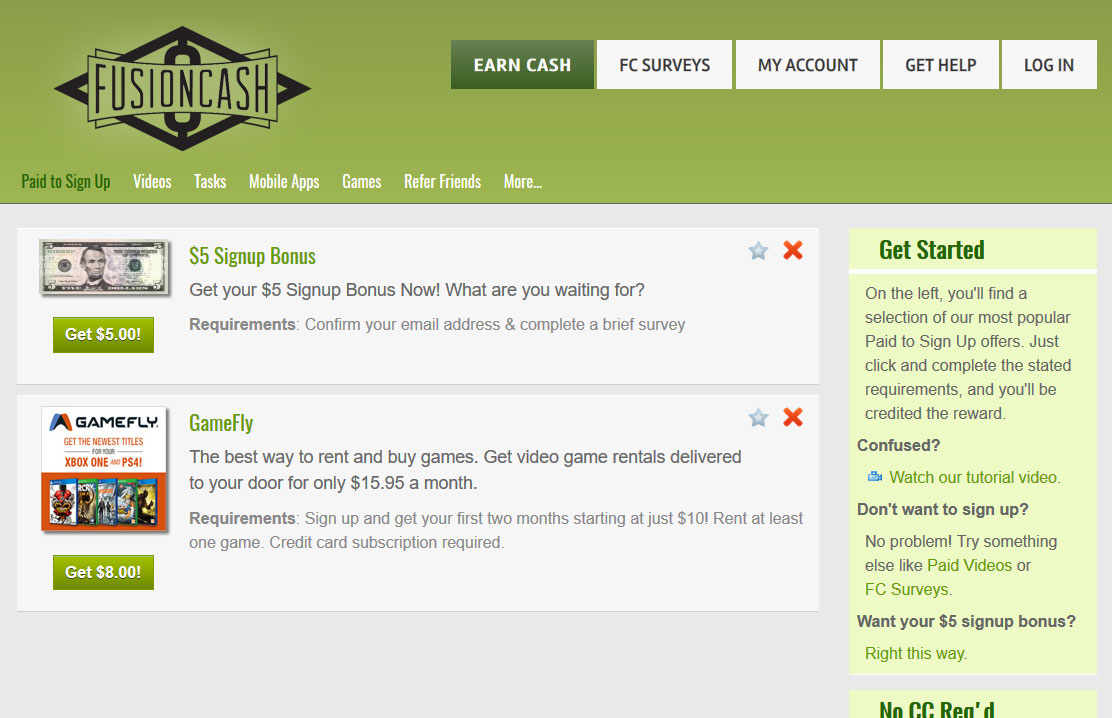The height and width of the screenshot is (718, 1112).
Task: Click the FusionCash logo
Action: (182, 89)
